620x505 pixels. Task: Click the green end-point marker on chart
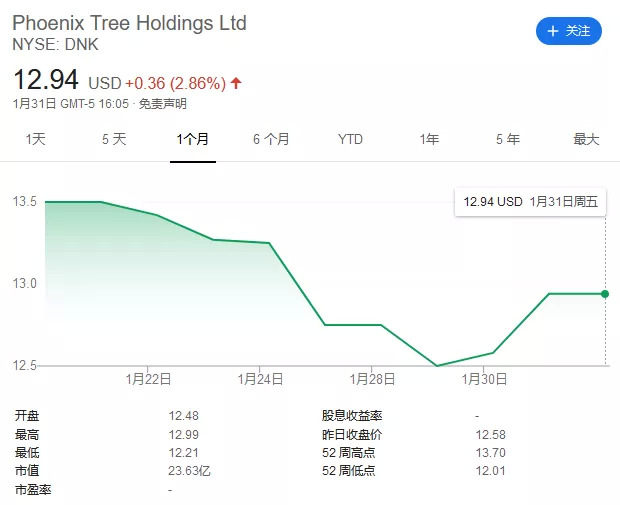pos(605,293)
